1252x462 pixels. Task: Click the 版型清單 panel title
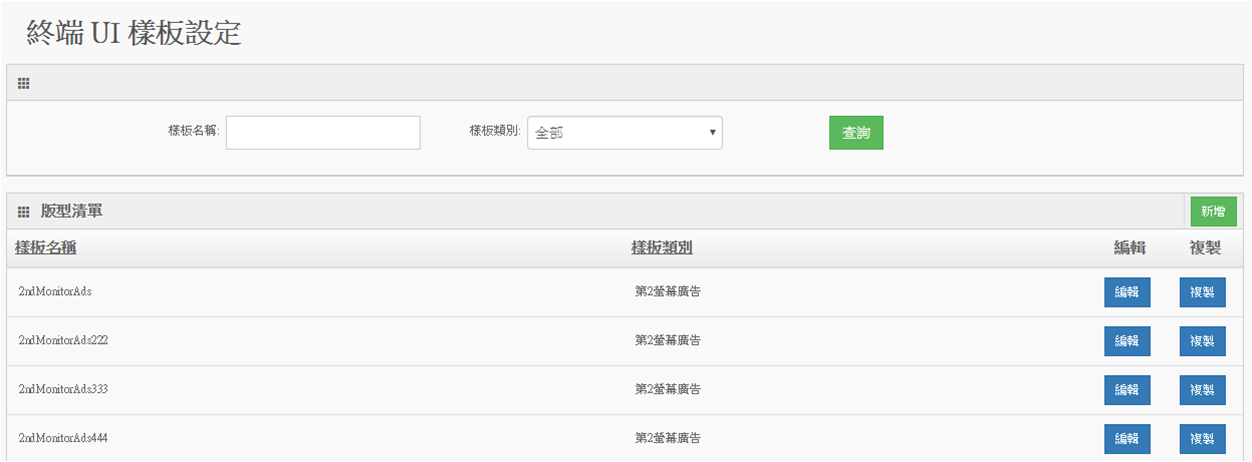pyautogui.click(x=71, y=212)
